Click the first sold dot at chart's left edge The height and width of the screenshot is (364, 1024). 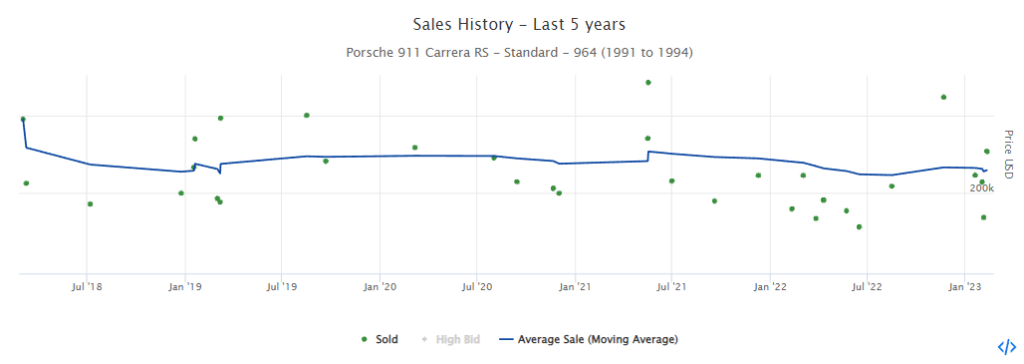click(x=23, y=119)
